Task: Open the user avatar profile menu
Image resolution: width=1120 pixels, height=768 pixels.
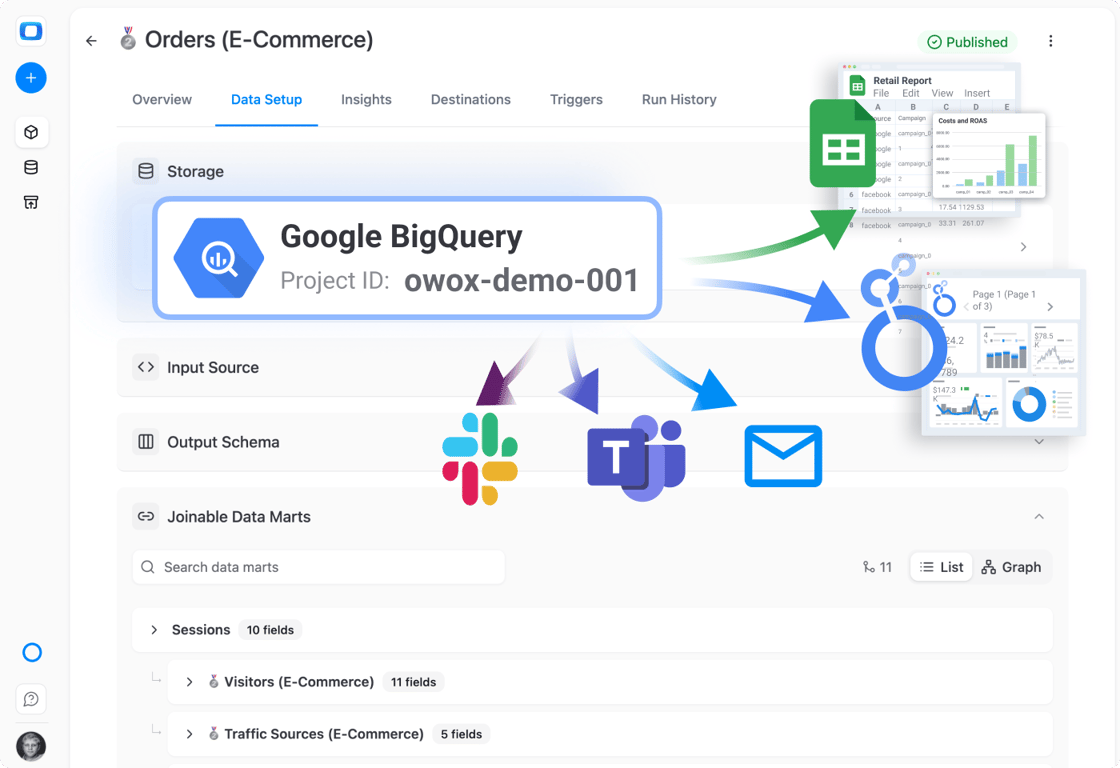Action: point(31,747)
